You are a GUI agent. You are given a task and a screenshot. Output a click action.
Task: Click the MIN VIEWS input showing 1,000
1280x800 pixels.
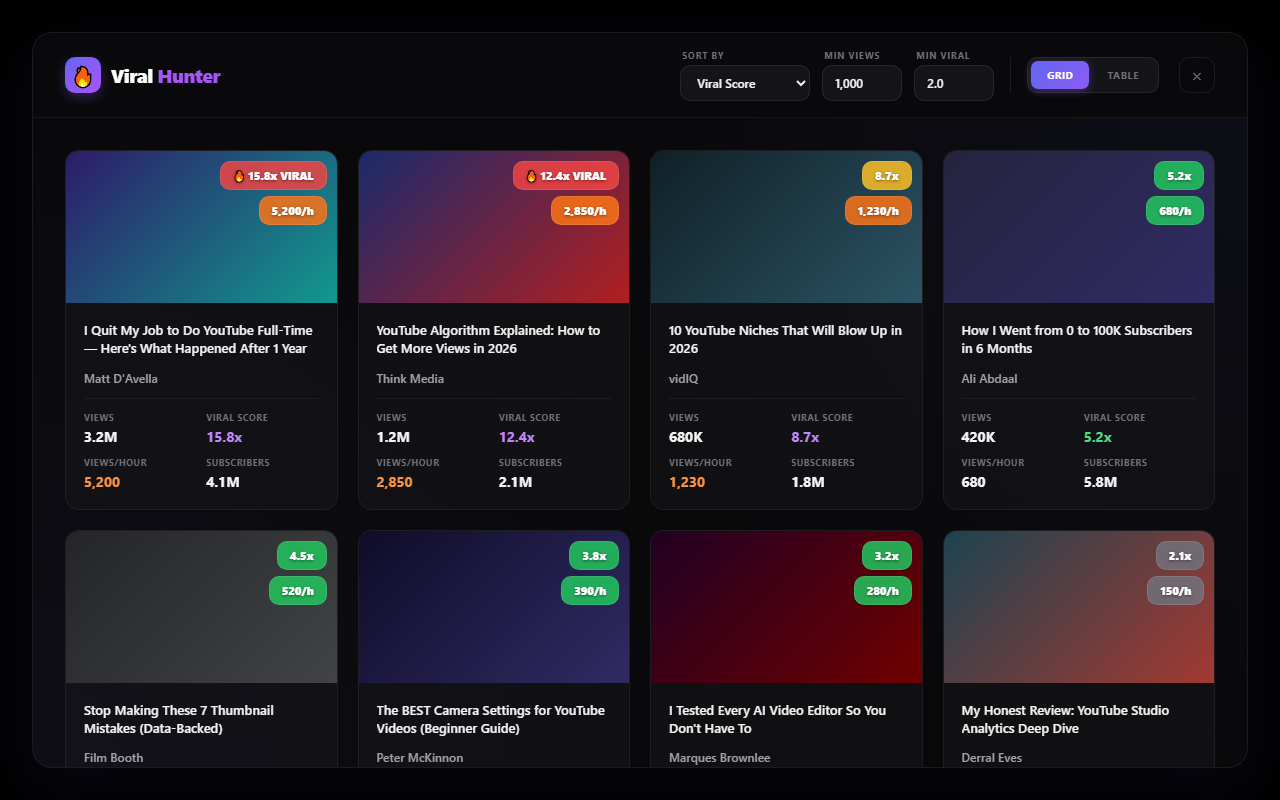click(x=861, y=83)
